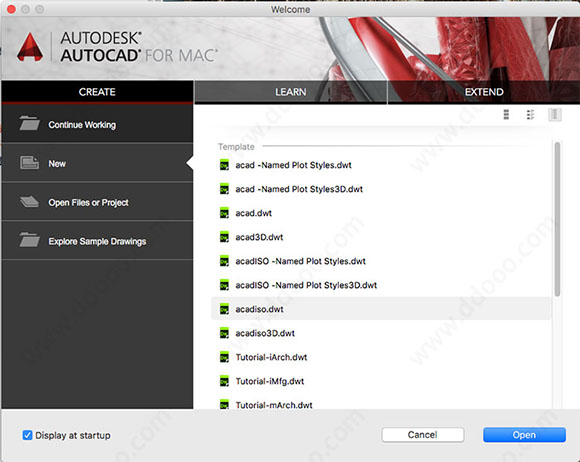Click the Explore Sample Drawings folder icon
The image size is (580, 462).
tap(29, 240)
